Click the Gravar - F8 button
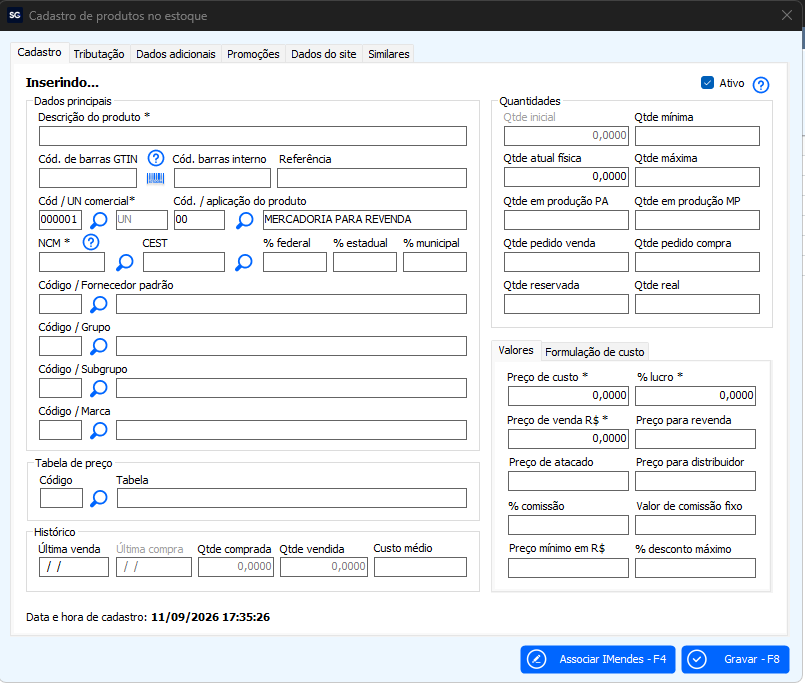This screenshot has width=805, height=683. (x=735, y=659)
